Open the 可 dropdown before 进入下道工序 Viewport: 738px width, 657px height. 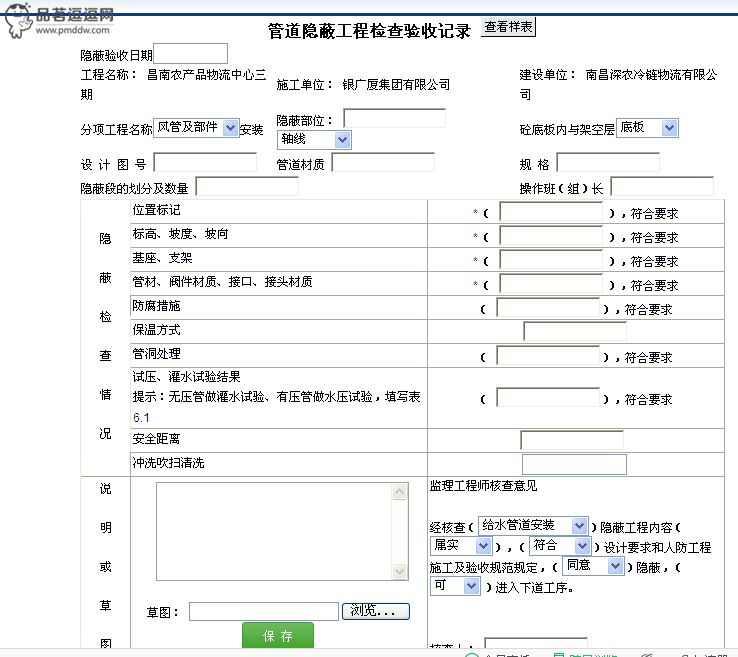tap(455, 586)
